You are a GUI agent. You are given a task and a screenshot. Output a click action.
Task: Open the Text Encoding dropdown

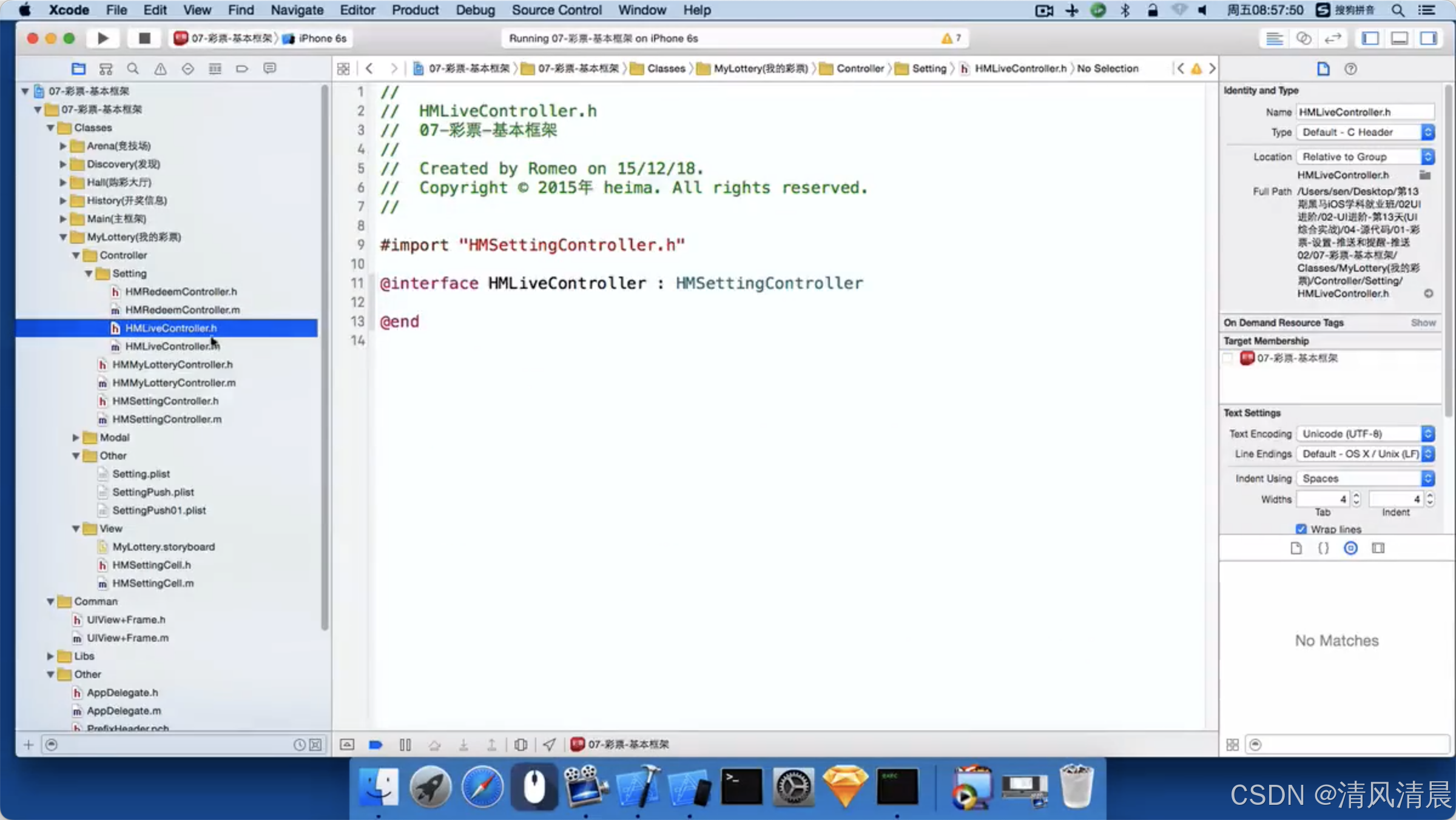pos(1366,434)
